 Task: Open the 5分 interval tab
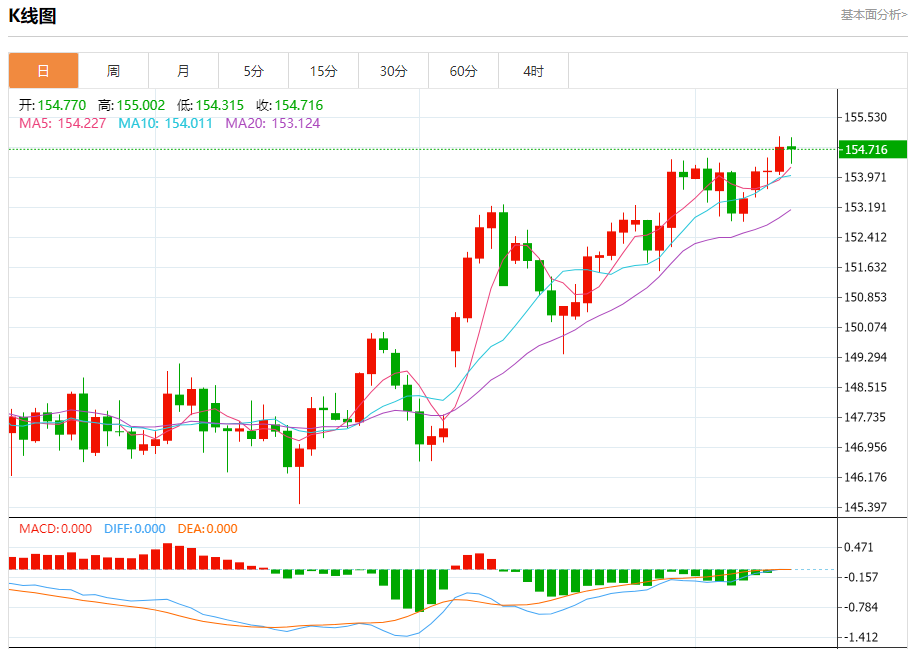click(x=254, y=71)
